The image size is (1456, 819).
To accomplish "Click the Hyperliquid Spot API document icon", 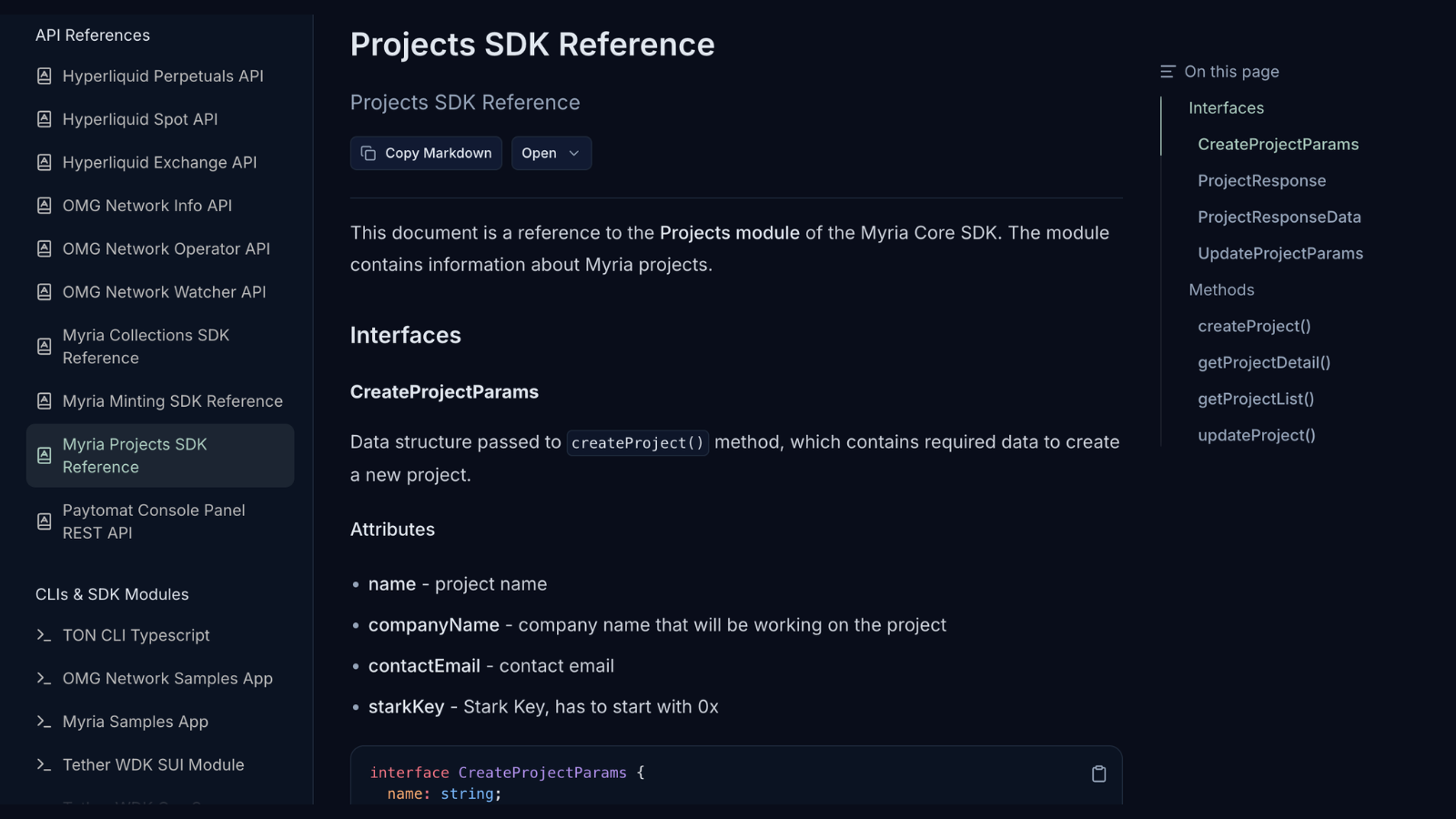I will click(x=44, y=119).
